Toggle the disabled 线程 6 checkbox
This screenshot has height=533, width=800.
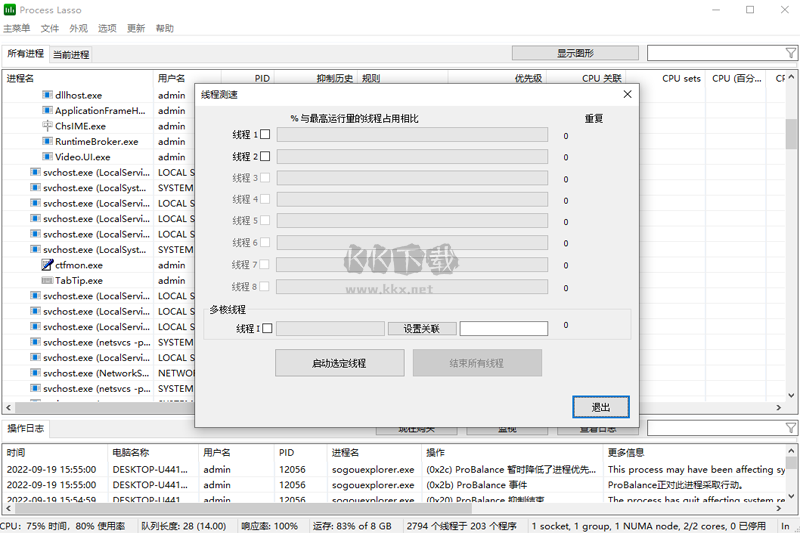(265, 242)
